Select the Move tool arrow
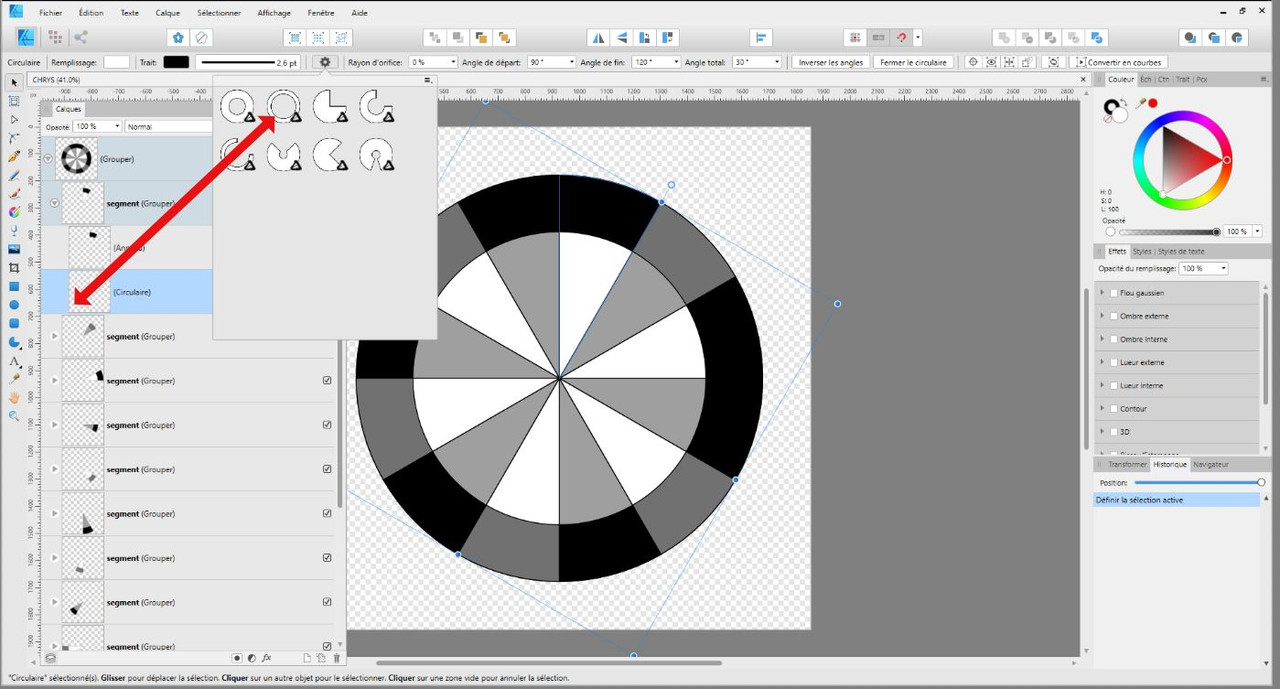The image size is (1280, 689). tap(14, 81)
